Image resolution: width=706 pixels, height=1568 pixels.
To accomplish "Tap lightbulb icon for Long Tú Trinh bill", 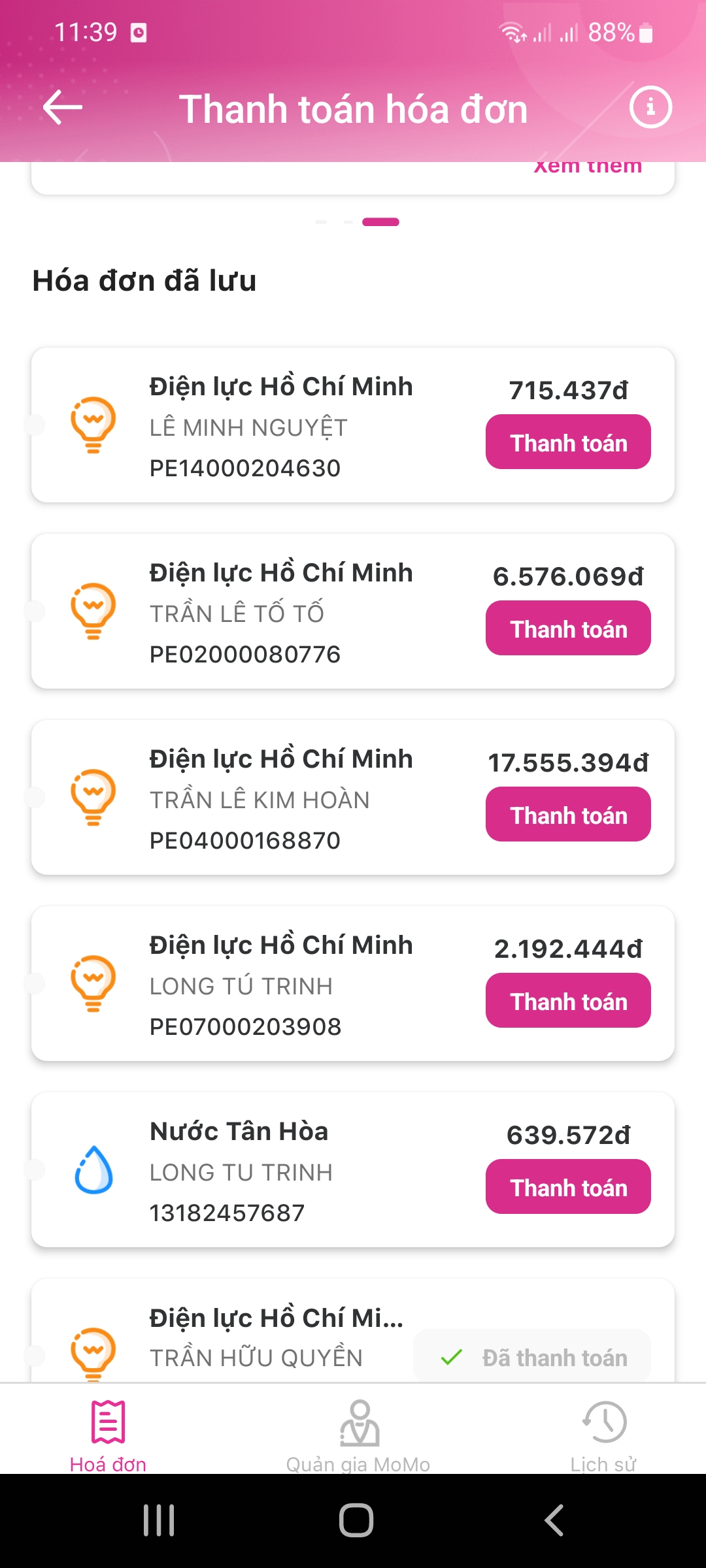I will pyautogui.click(x=93, y=983).
